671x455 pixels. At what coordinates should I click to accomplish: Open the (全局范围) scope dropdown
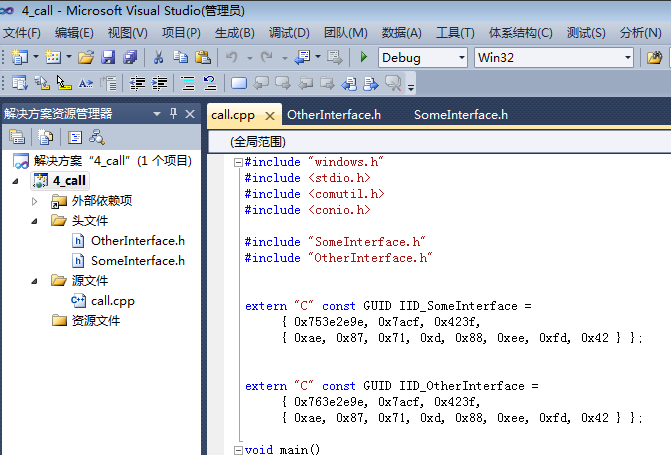(x=439, y=142)
